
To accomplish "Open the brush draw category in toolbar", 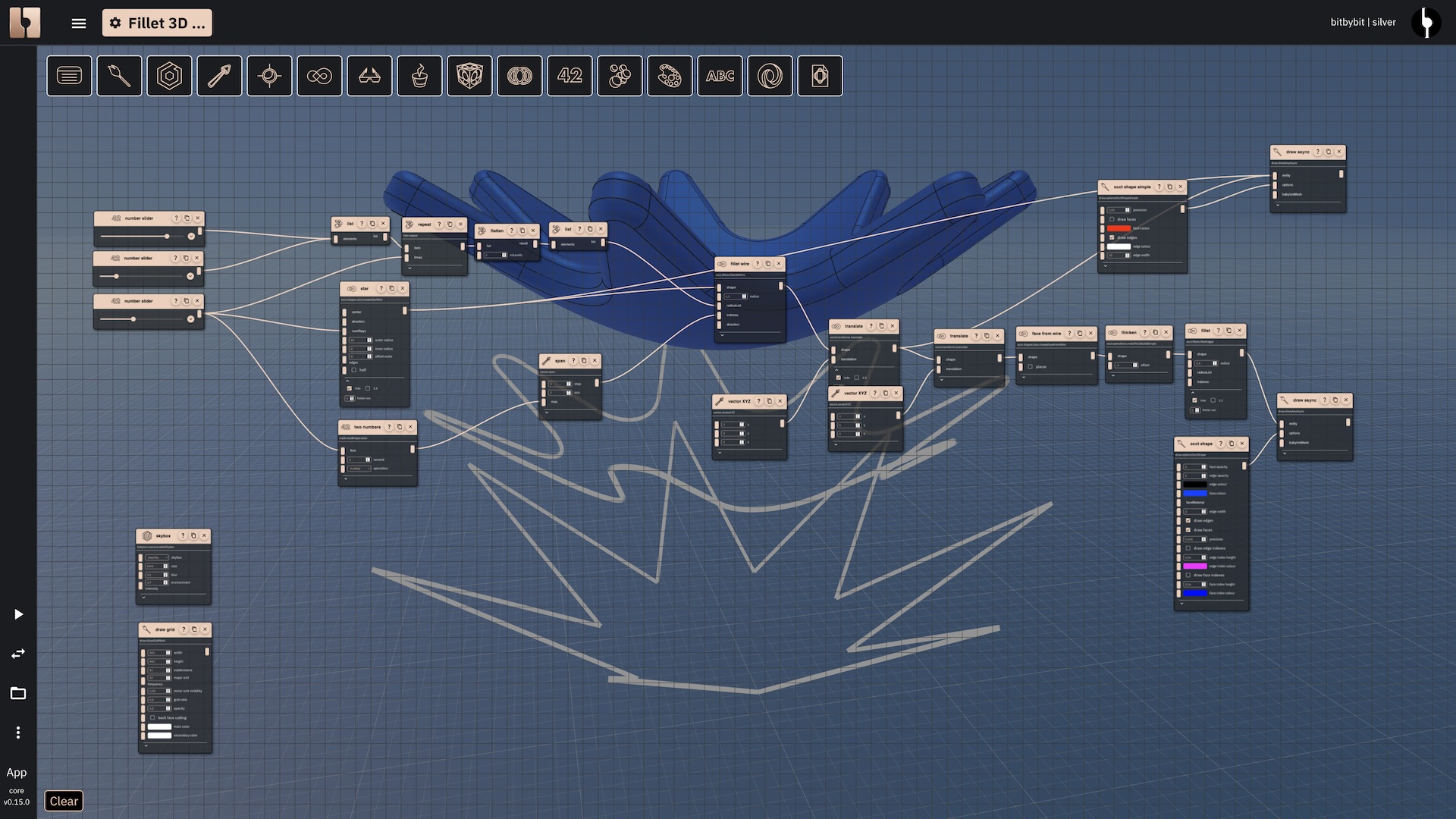I will (x=119, y=76).
